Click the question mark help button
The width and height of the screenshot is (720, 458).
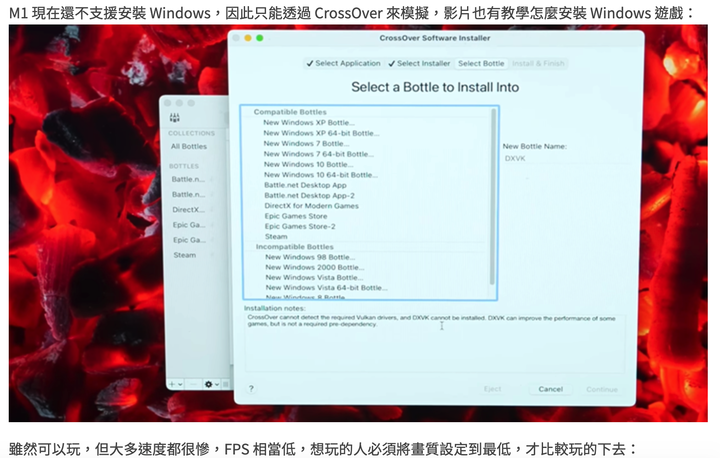(x=251, y=389)
